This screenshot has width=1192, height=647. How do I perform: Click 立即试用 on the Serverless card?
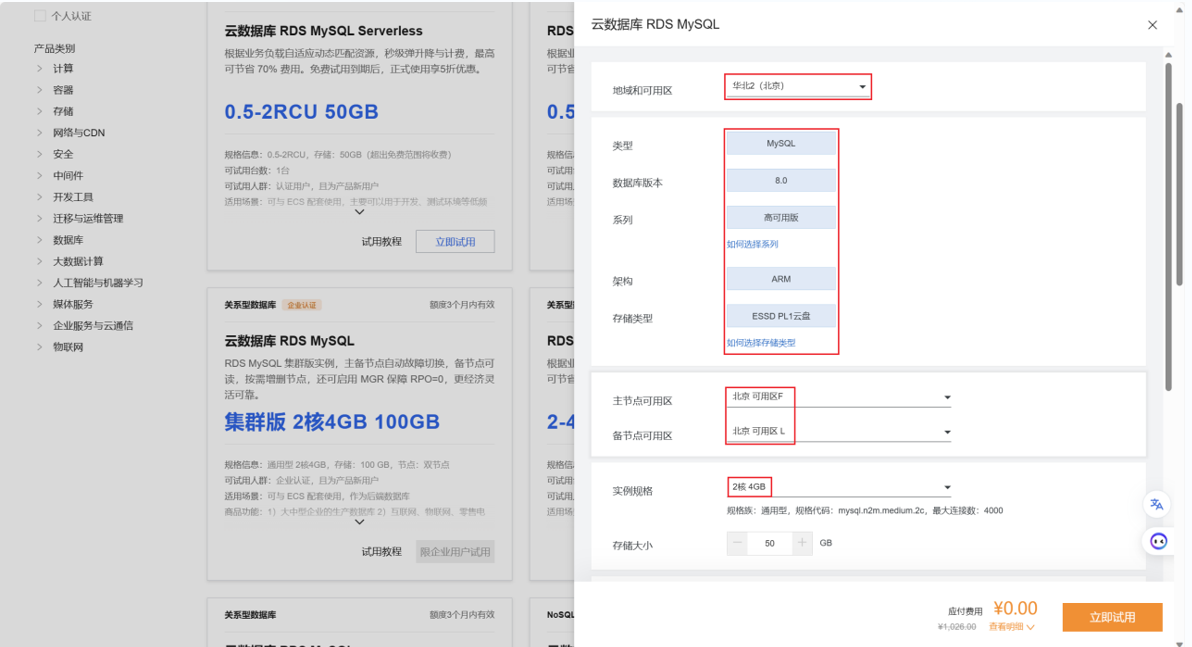pos(455,242)
